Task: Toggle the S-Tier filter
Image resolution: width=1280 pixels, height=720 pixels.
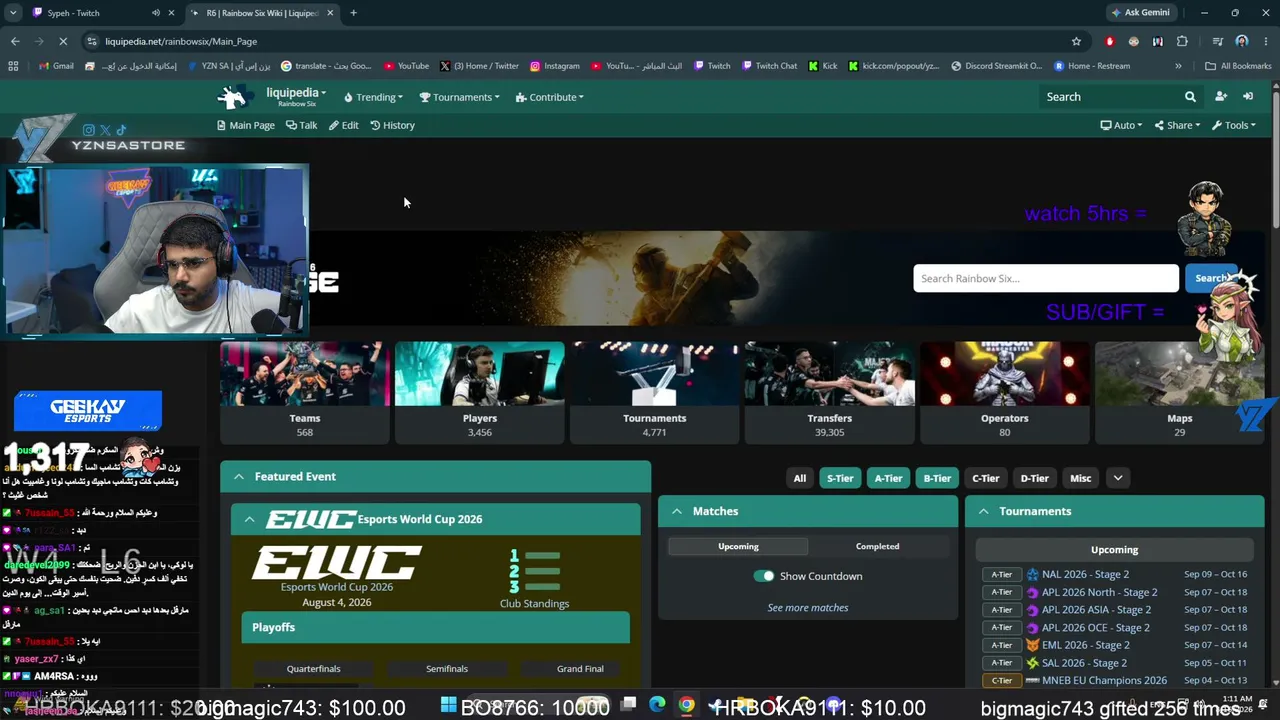Action: coord(840,478)
